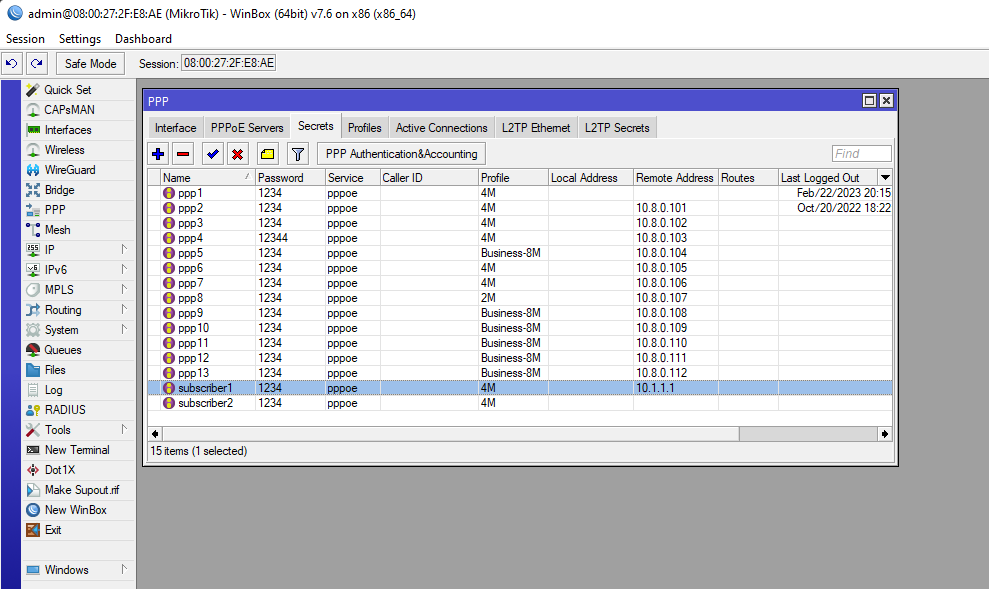Screen dimensions: 989x589
Task: Sort by the Password column header
Action: pos(290,178)
